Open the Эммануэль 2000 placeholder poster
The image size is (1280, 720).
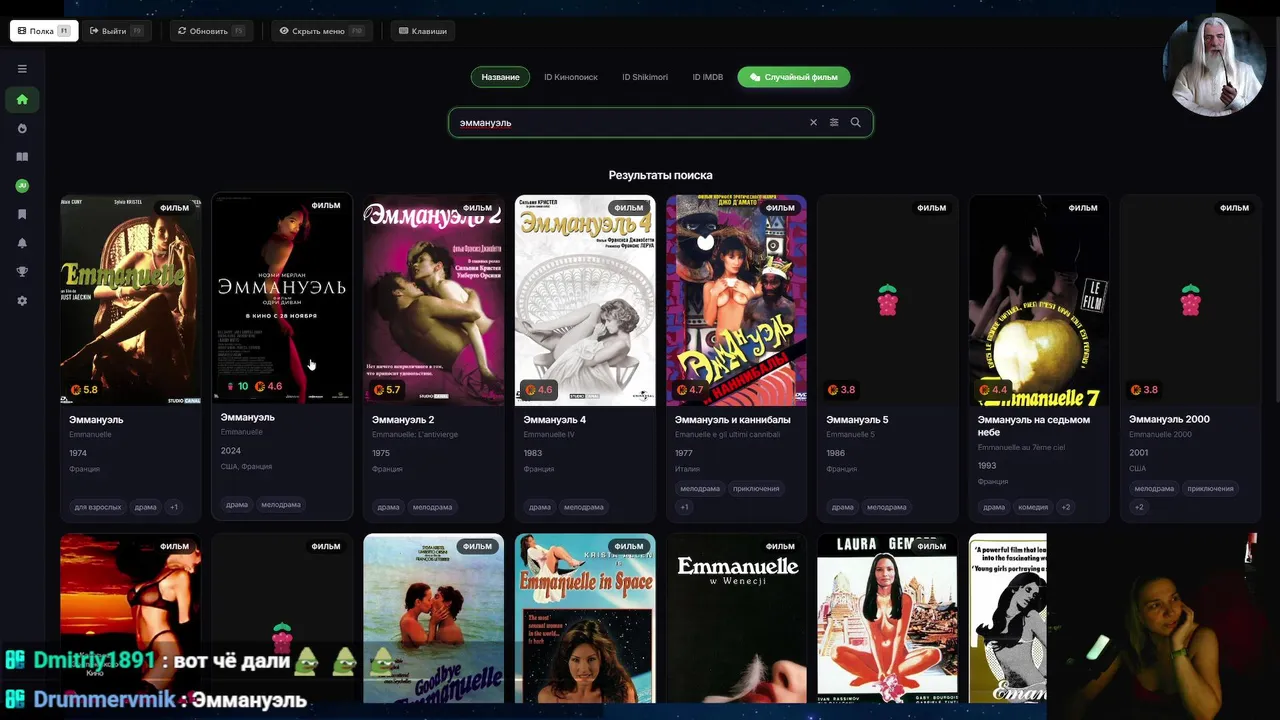click(1191, 300)
